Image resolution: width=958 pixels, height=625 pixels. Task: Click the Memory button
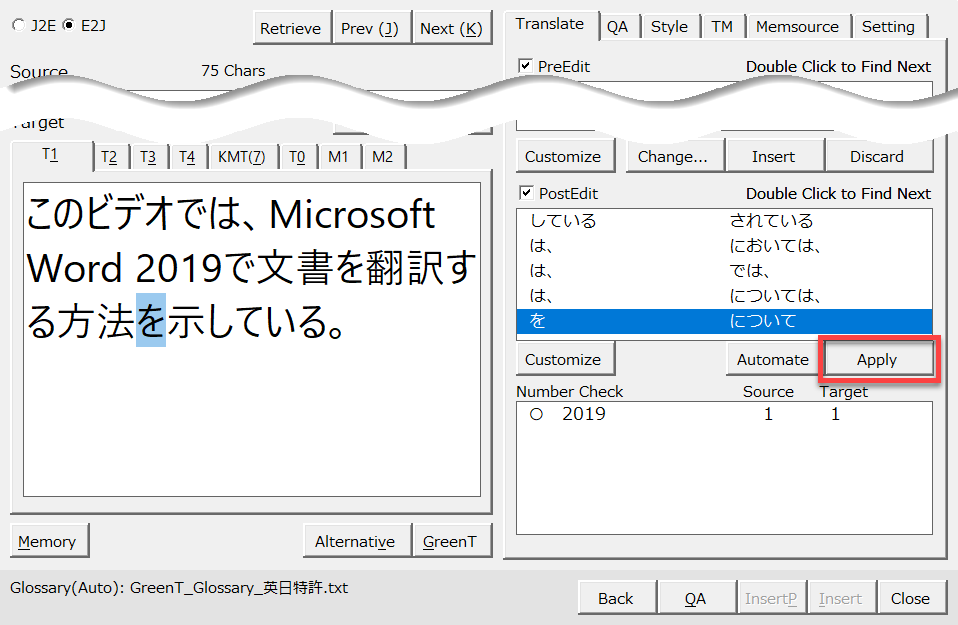pos(47,541)
